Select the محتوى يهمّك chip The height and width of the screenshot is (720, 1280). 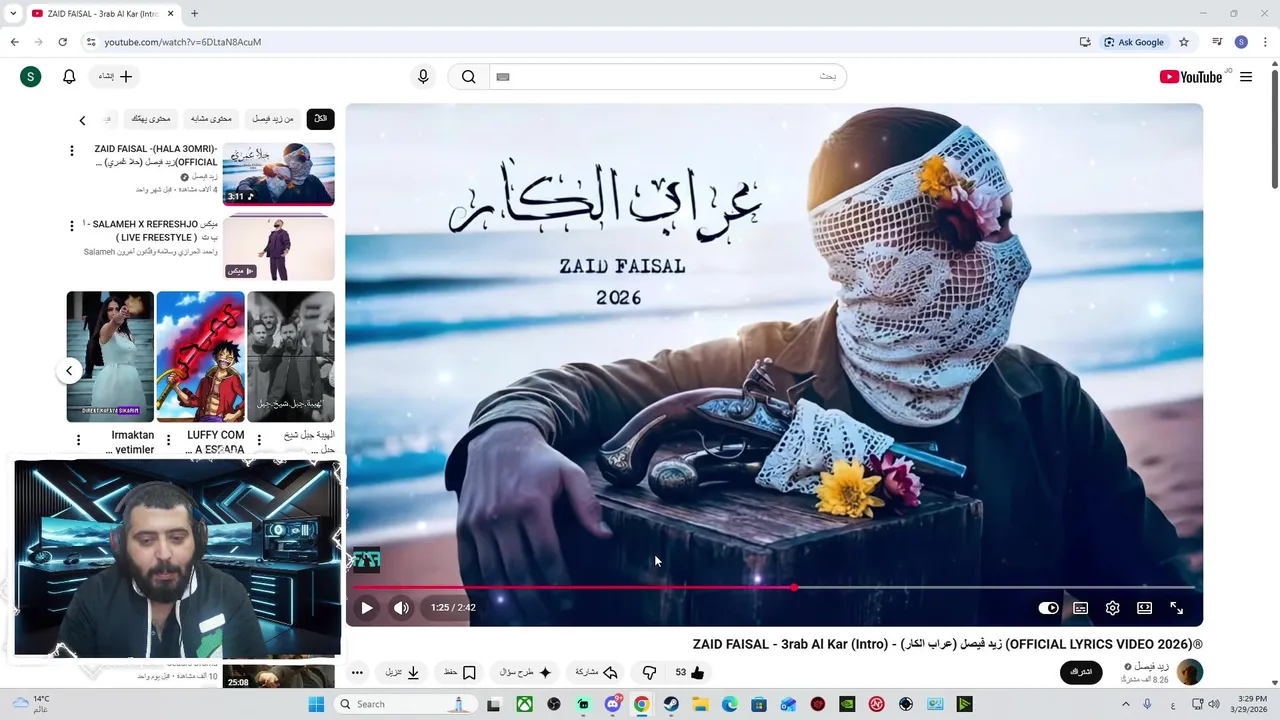(x=151, y=119)
